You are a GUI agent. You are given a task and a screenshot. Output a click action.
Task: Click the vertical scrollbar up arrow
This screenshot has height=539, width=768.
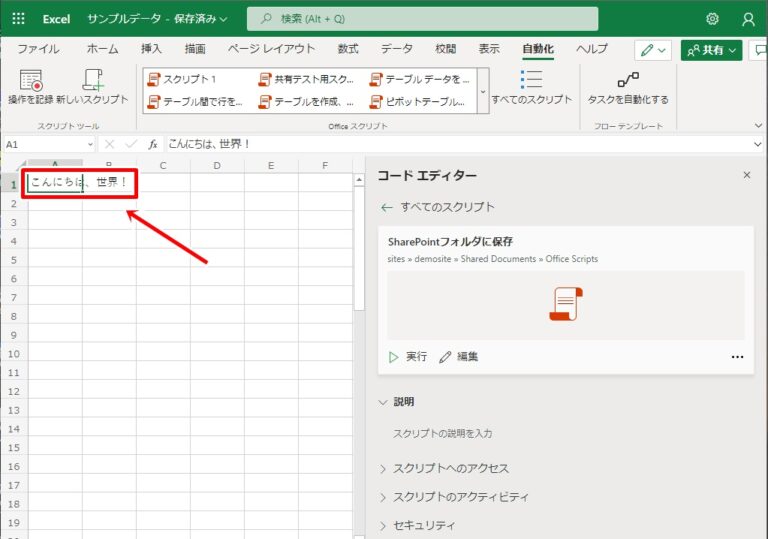coord(359,180)
